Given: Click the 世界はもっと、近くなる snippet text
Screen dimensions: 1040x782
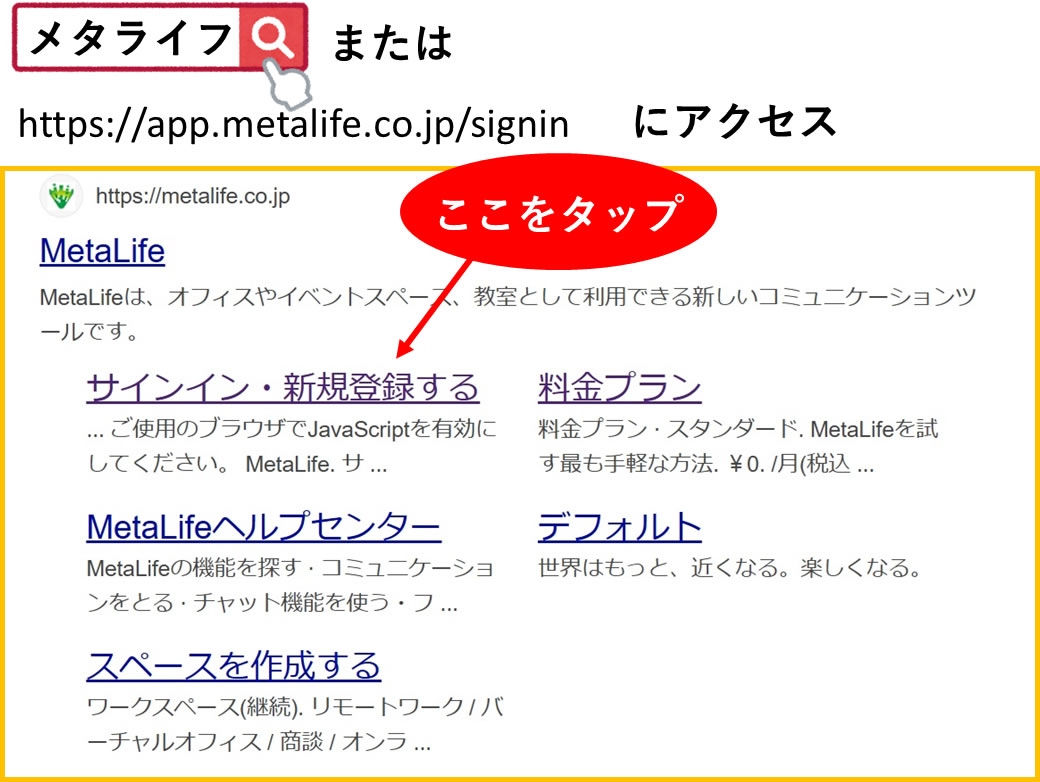Looking at the screenshot, I should (729, 569).
